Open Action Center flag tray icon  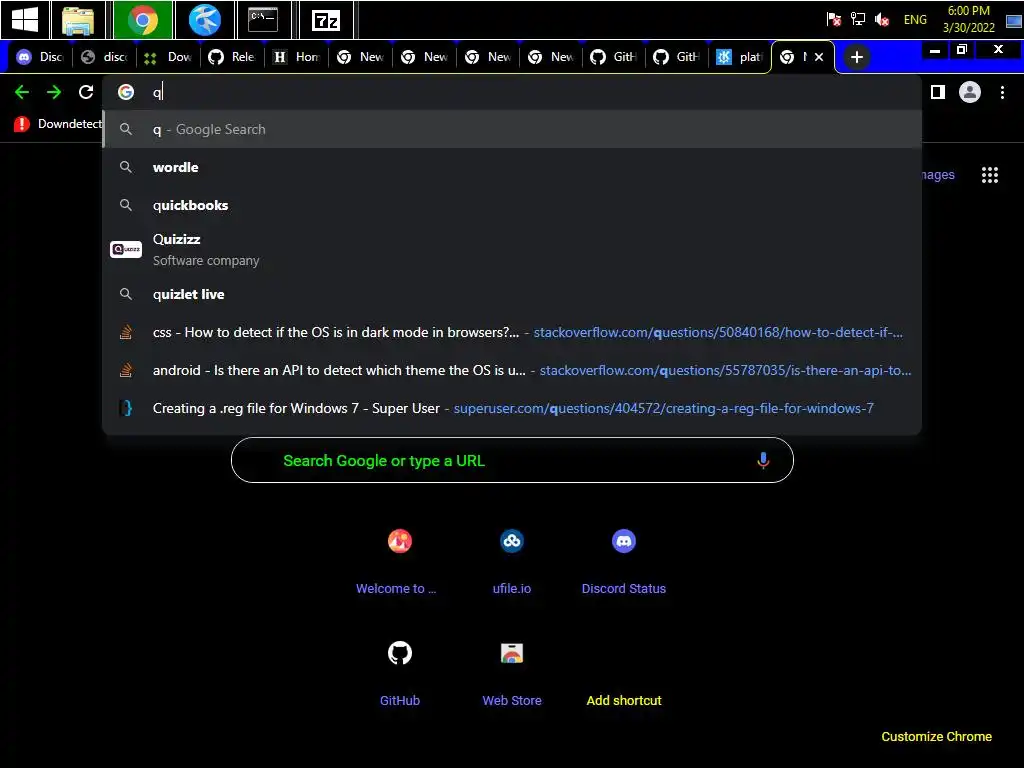click(x=834, y=20)
